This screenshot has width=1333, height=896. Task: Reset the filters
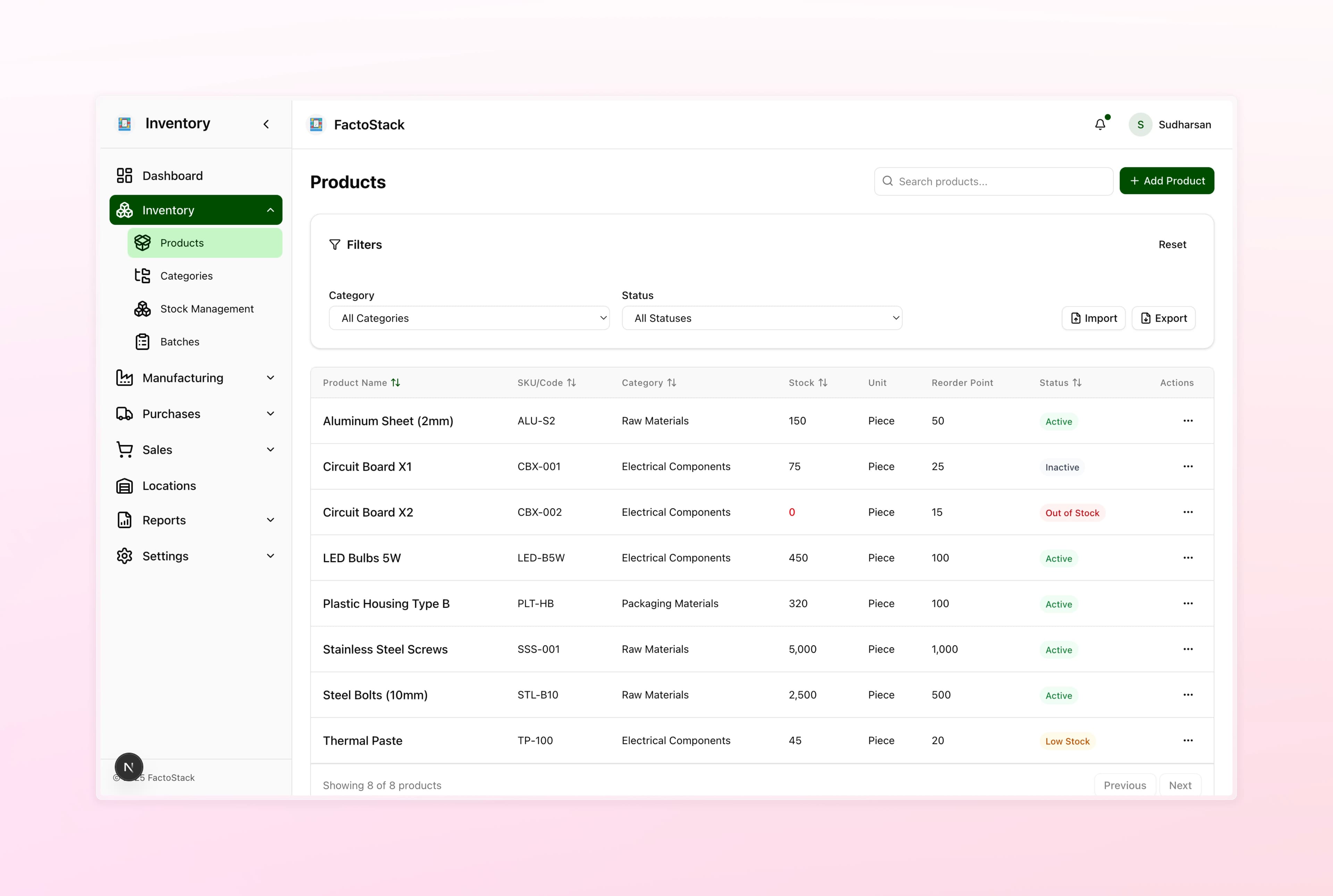point(1172,245)
